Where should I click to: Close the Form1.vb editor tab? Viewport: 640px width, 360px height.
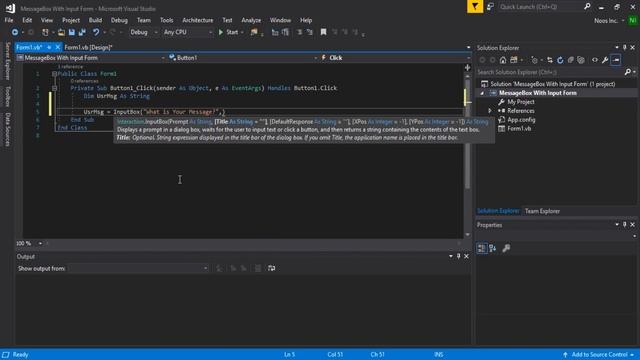[x=58, y=47]
